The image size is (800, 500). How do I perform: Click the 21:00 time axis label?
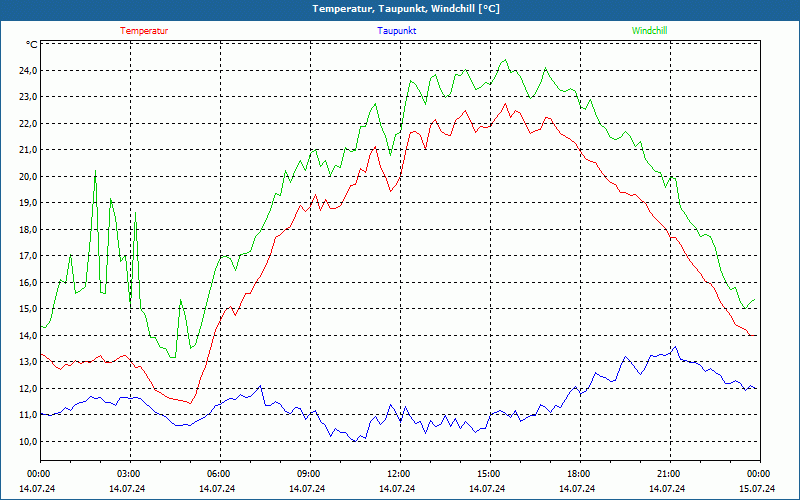(x=668, y=474)
